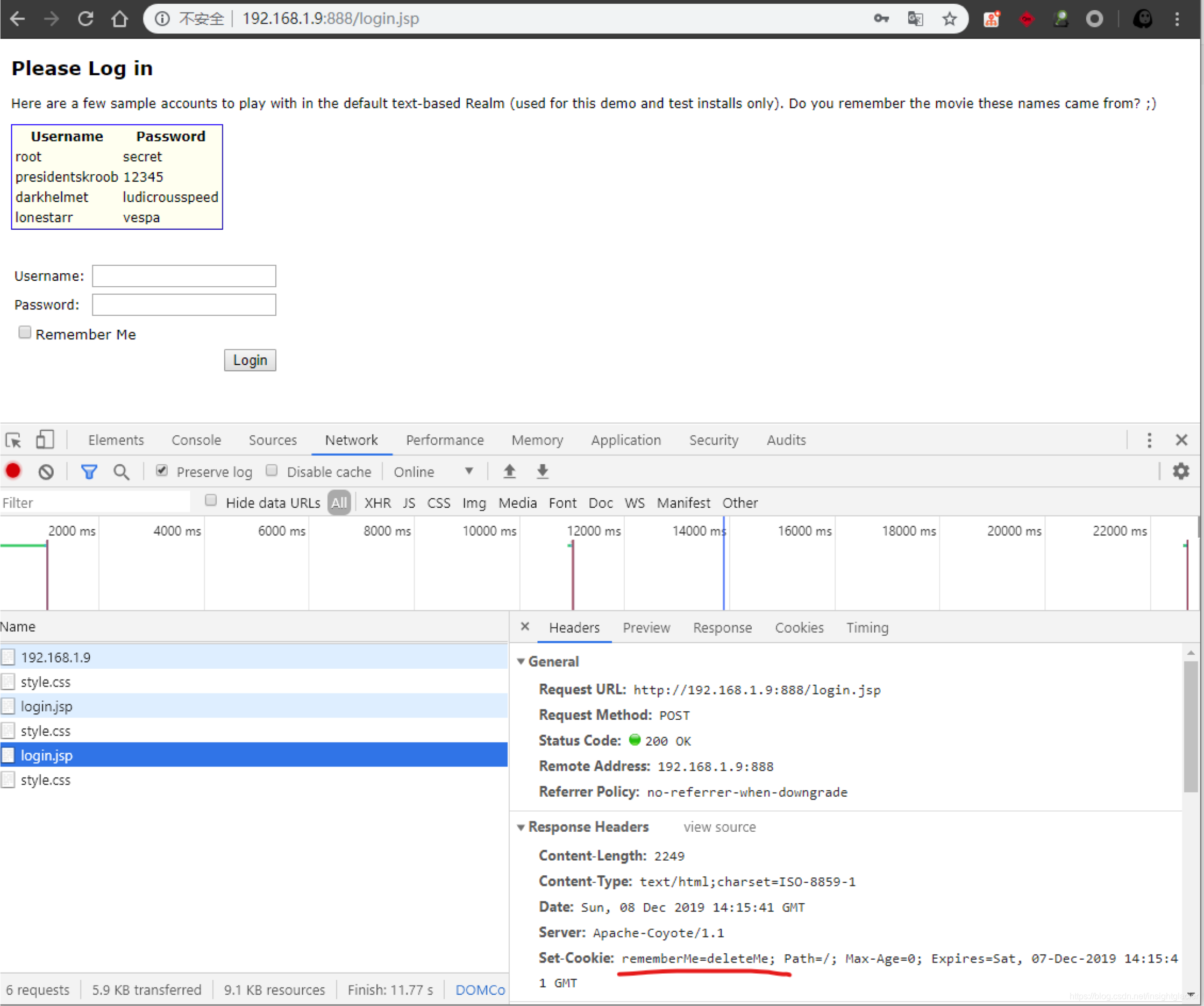Check the Remember Me checkbox
The width and height of the screenshot is (1204, 1006).
coord(25,332)
